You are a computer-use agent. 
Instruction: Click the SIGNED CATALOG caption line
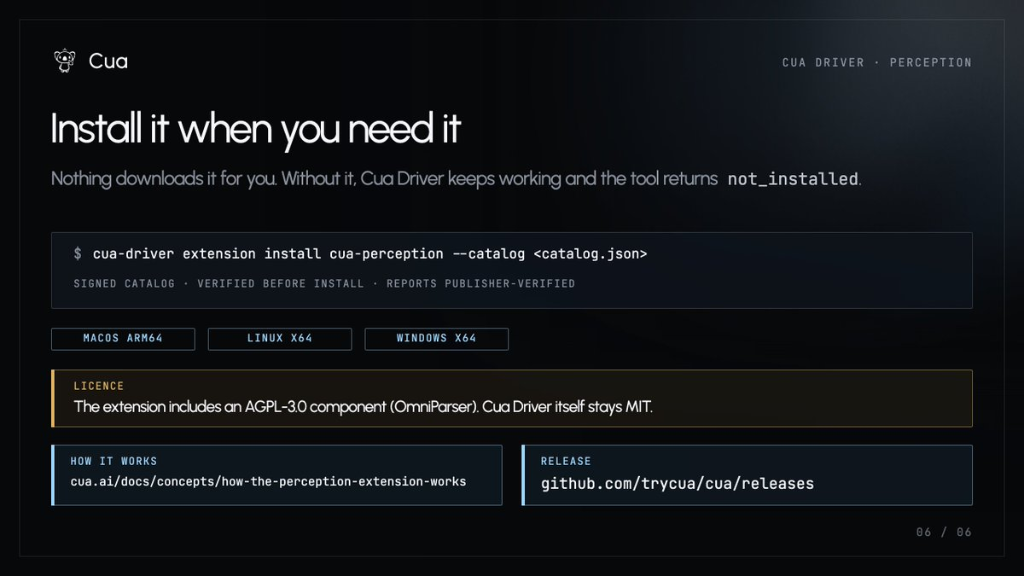click(324, 283)
